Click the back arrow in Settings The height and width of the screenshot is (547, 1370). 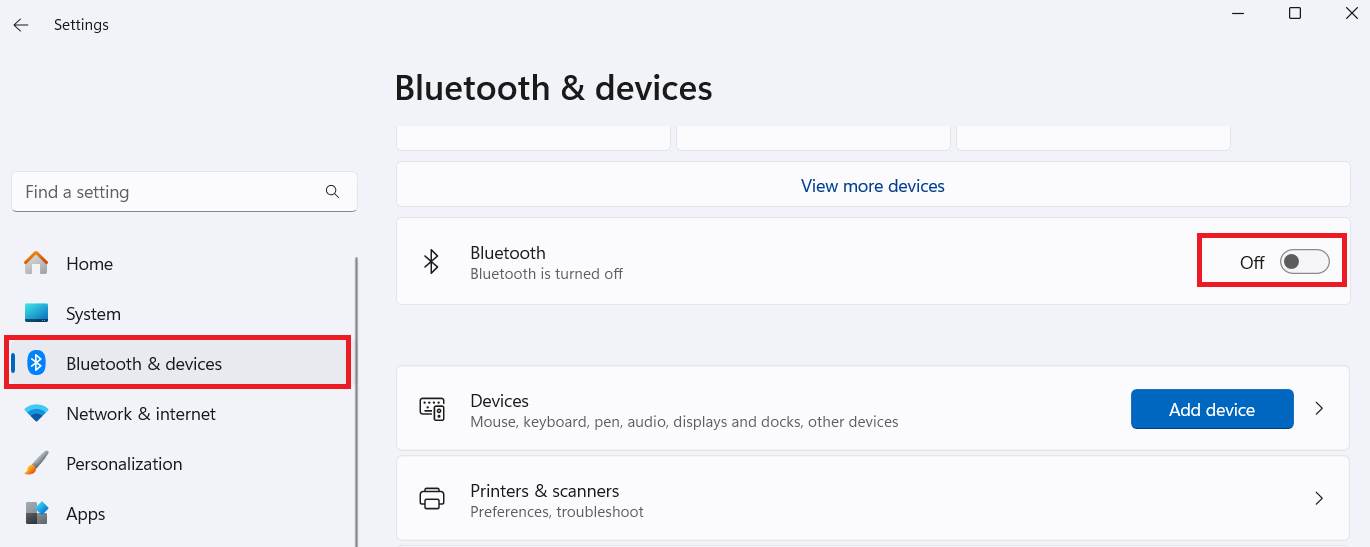(21, 25)
